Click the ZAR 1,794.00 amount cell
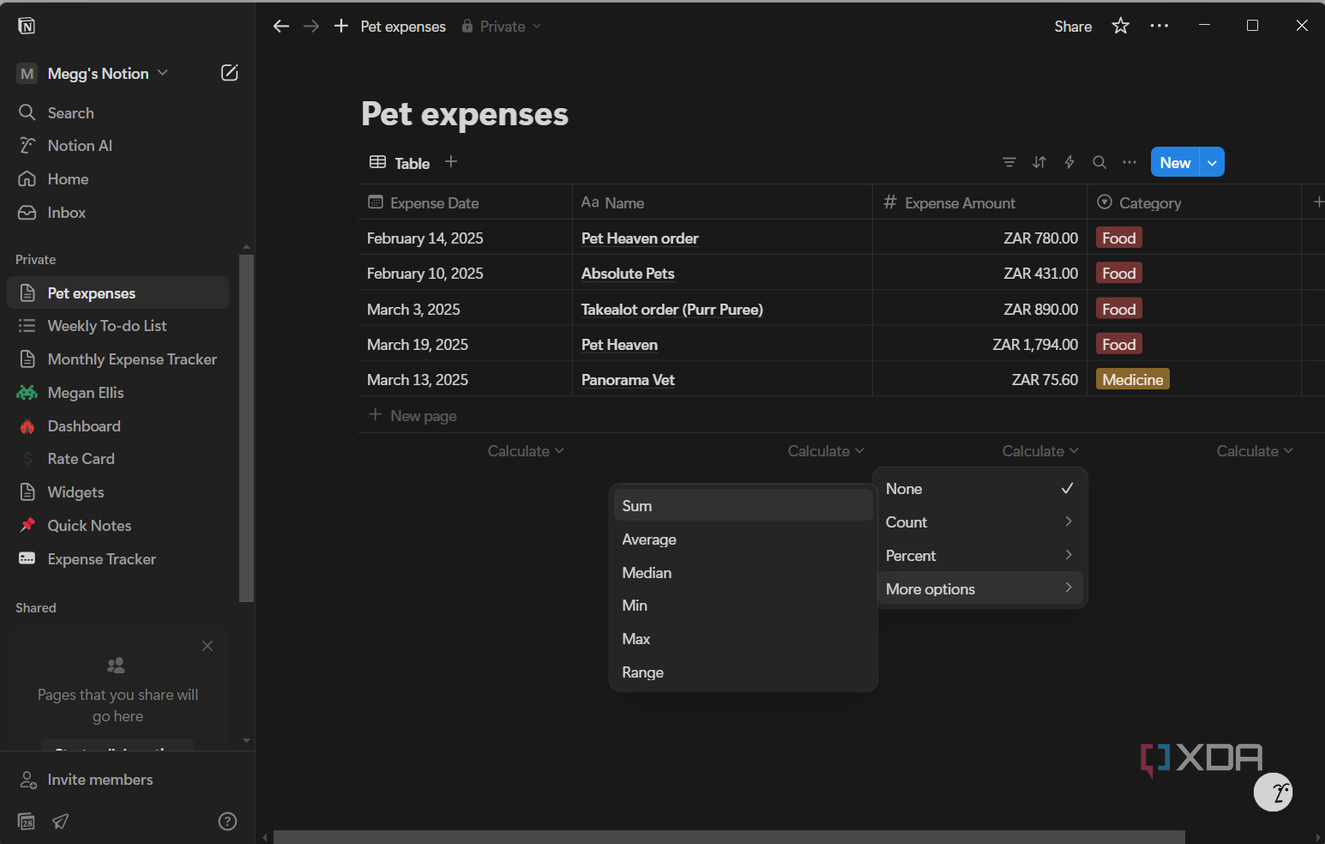This screenshot has height=844, width=1325. [x=980, y=344]
